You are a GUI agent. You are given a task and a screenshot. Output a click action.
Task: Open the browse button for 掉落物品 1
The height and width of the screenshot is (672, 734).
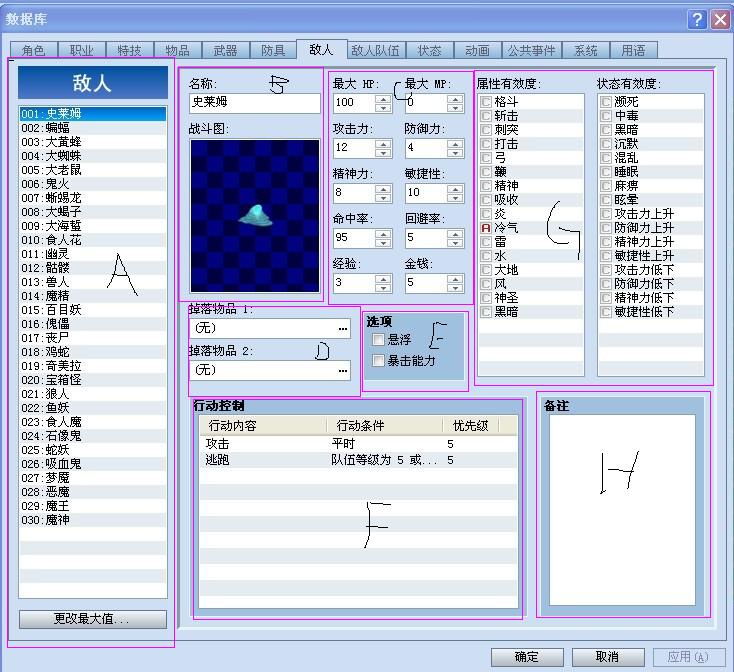click(x=343, y=329)
